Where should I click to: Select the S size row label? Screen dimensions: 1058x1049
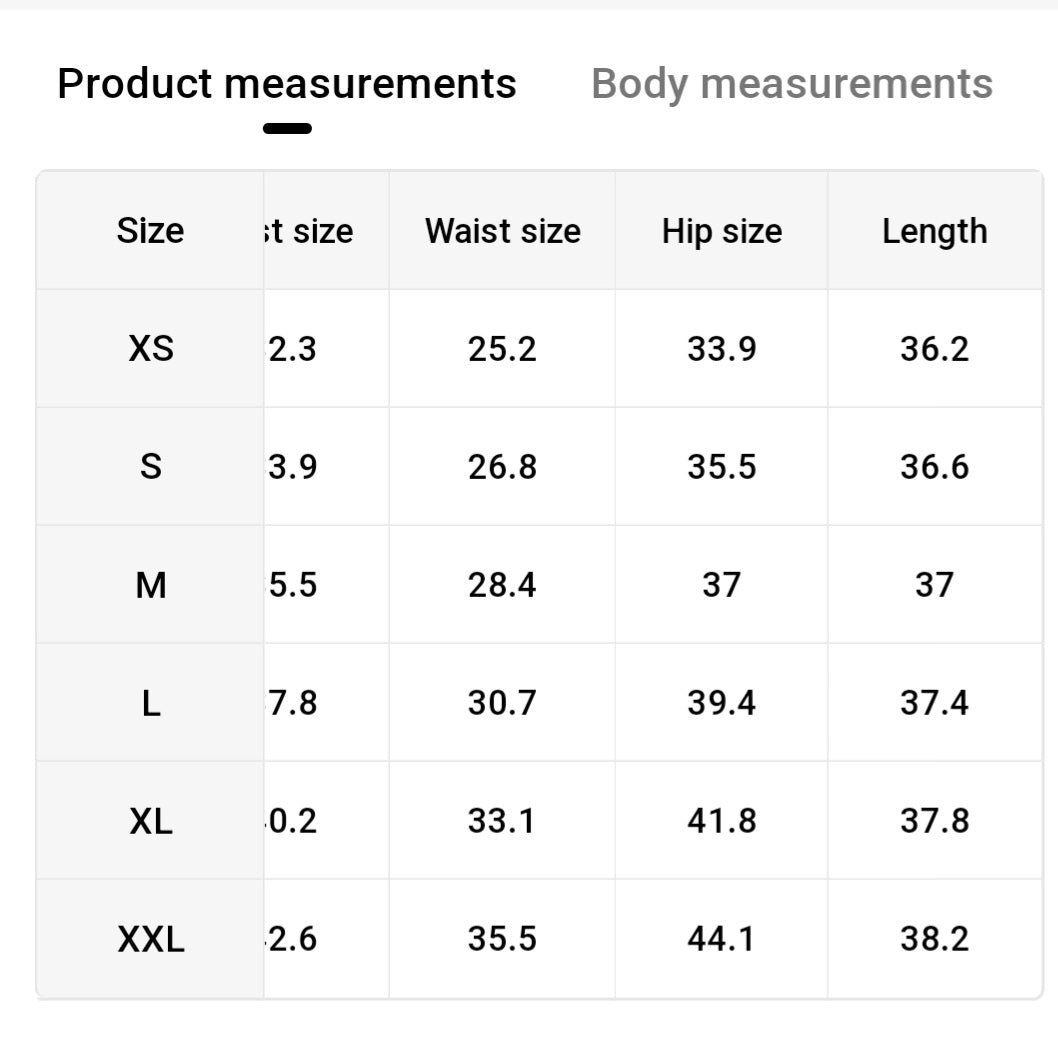pos(150,467)
